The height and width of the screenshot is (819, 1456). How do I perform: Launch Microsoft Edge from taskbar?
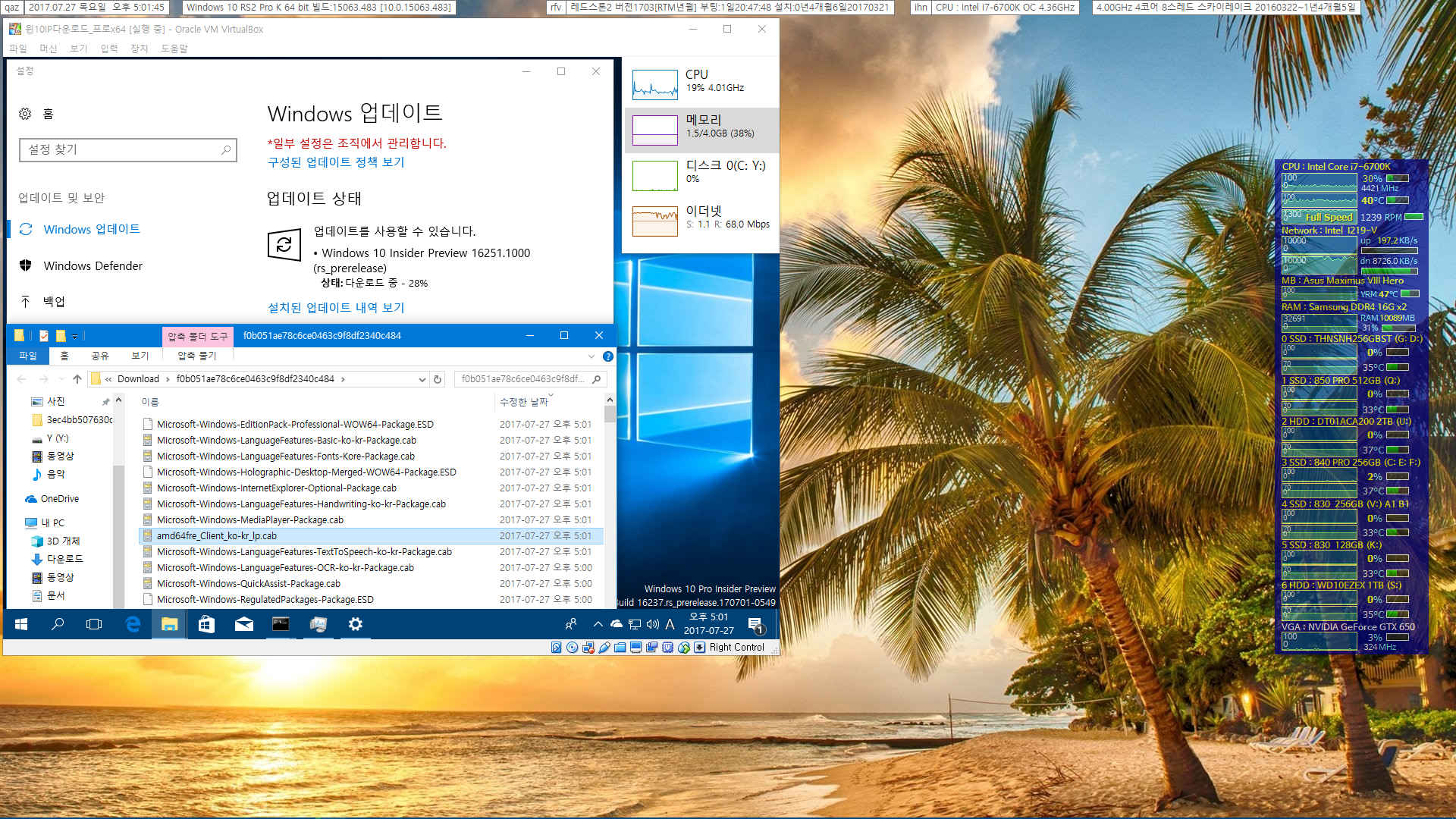133,624
